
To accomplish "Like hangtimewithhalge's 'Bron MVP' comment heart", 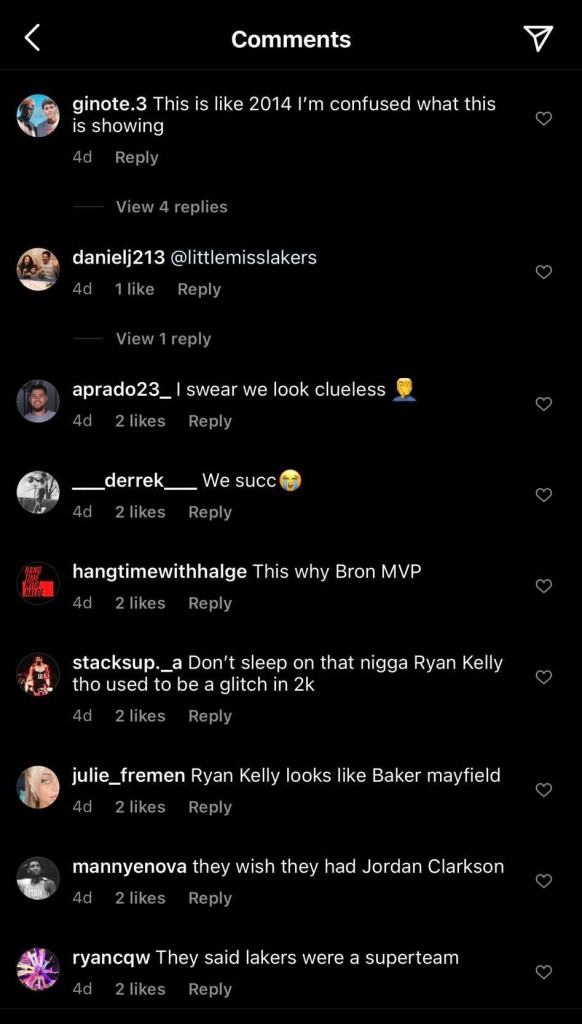I will point(544,586).
